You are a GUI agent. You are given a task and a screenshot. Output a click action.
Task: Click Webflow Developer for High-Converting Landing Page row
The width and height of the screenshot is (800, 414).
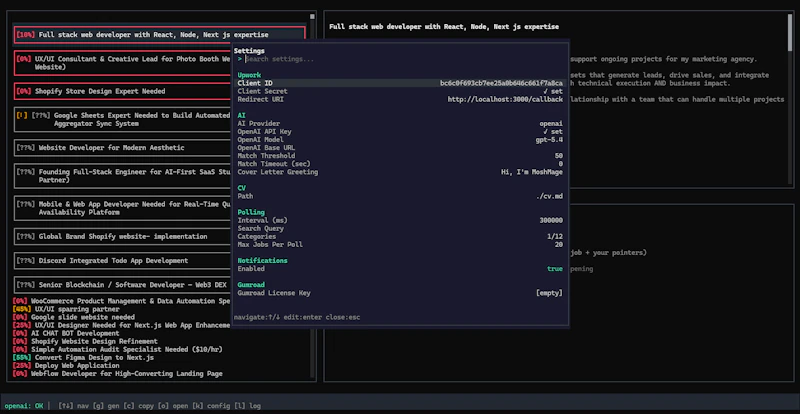tap(117, 374)
